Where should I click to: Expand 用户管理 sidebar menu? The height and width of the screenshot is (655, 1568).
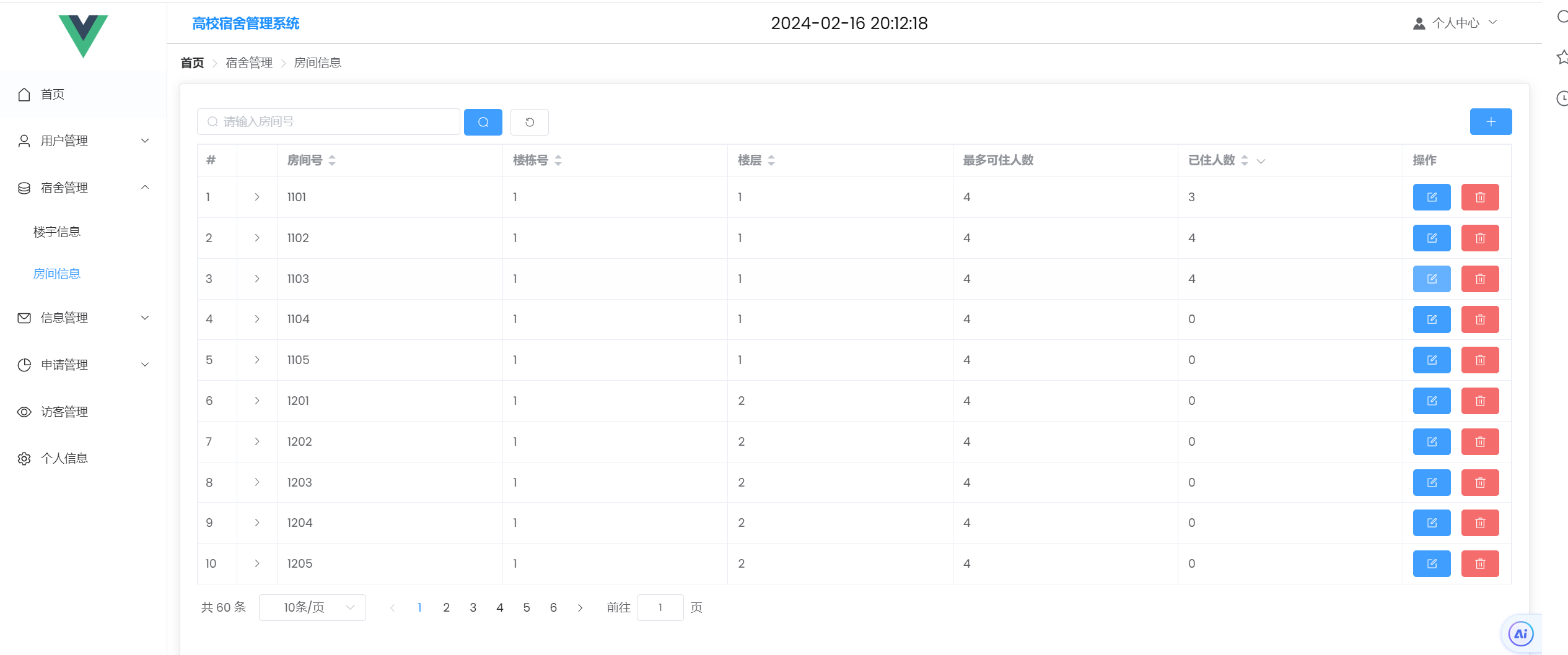(83, 141)
